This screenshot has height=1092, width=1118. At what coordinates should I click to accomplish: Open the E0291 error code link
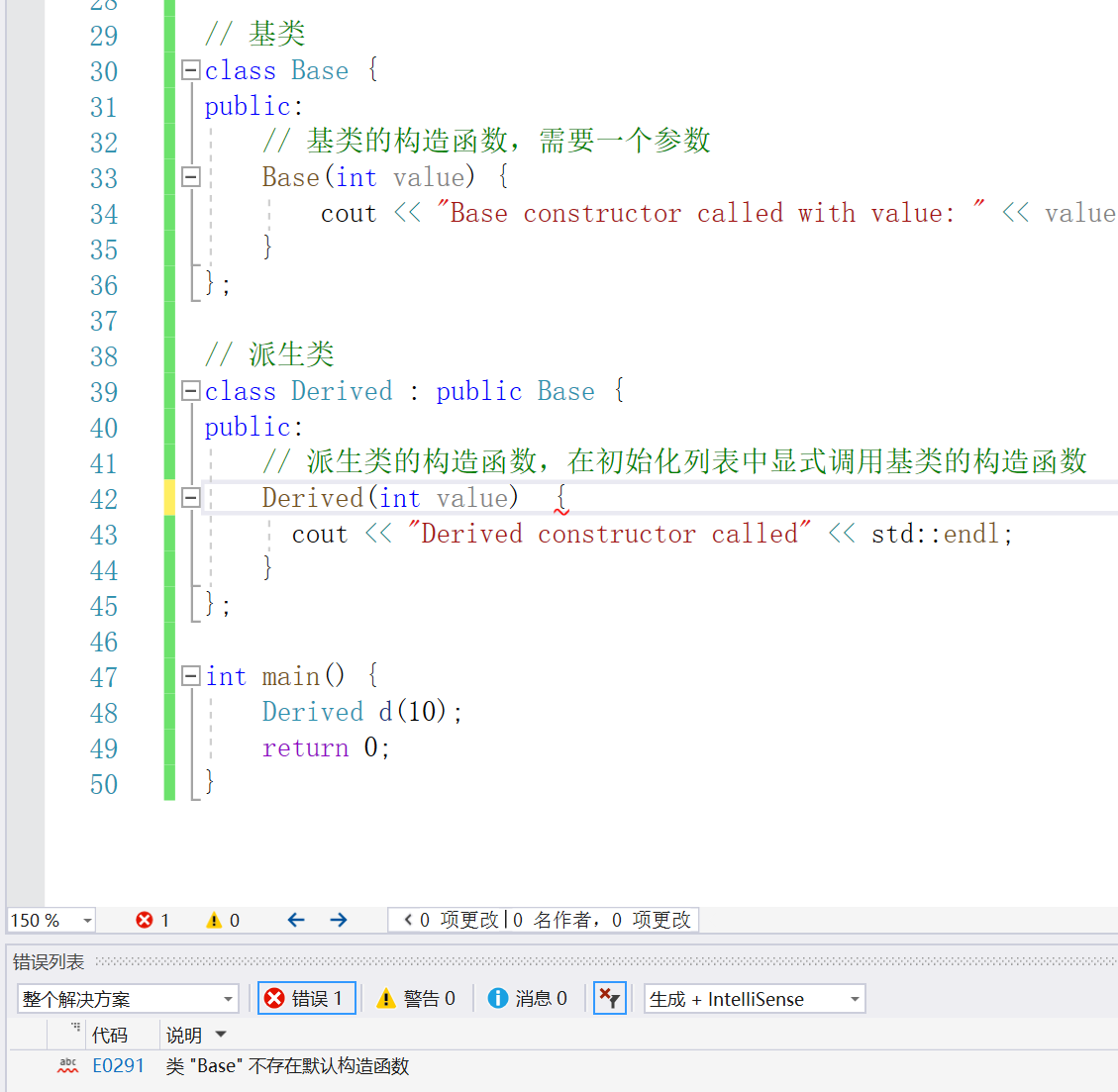(x=119, y=1066)
